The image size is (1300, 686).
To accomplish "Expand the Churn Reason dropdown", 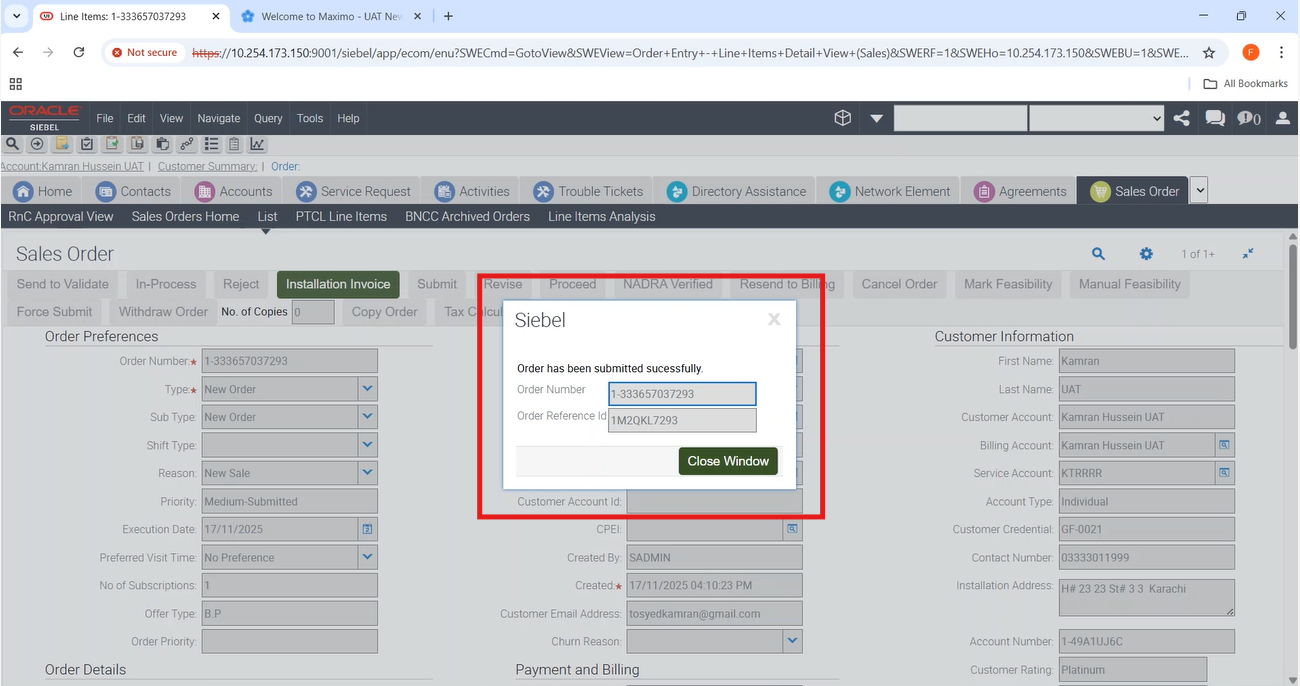I will coord(792,641).
